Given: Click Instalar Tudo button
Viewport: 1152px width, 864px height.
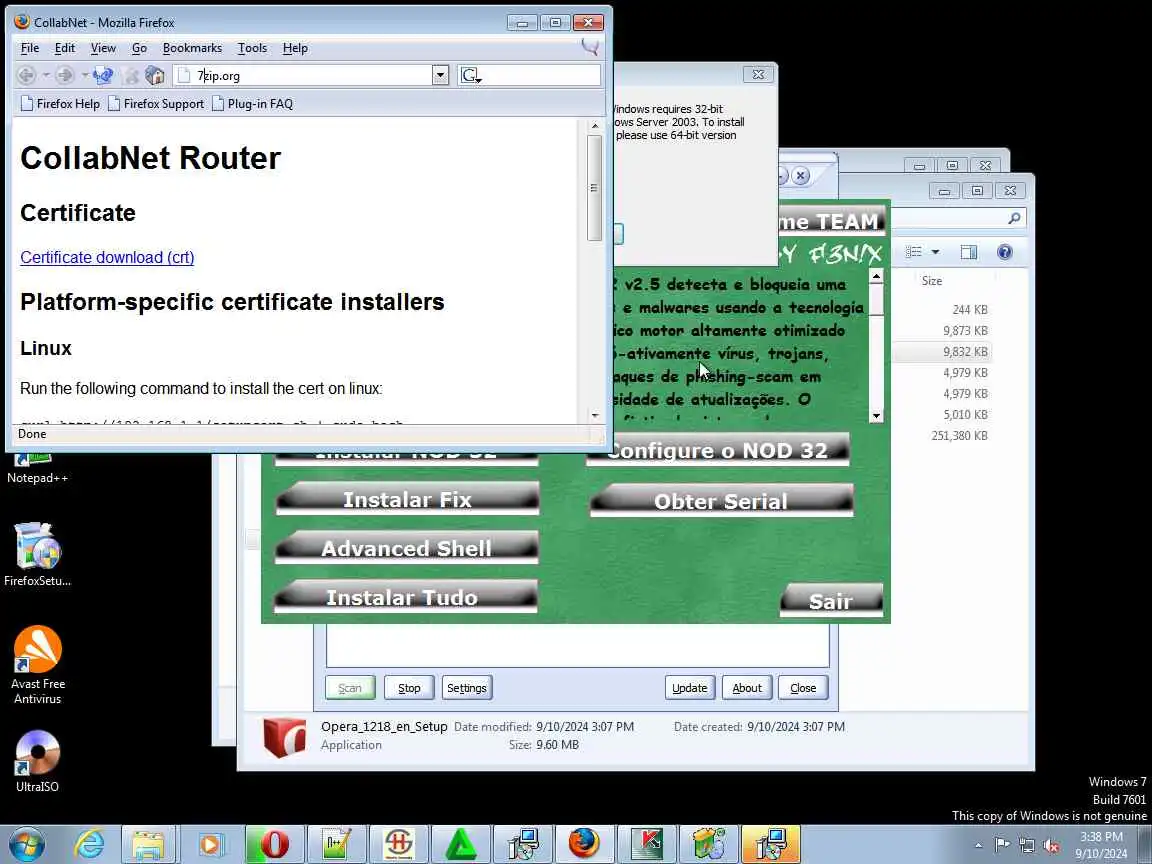Looking at the screenshot, I should pos(406,597).
